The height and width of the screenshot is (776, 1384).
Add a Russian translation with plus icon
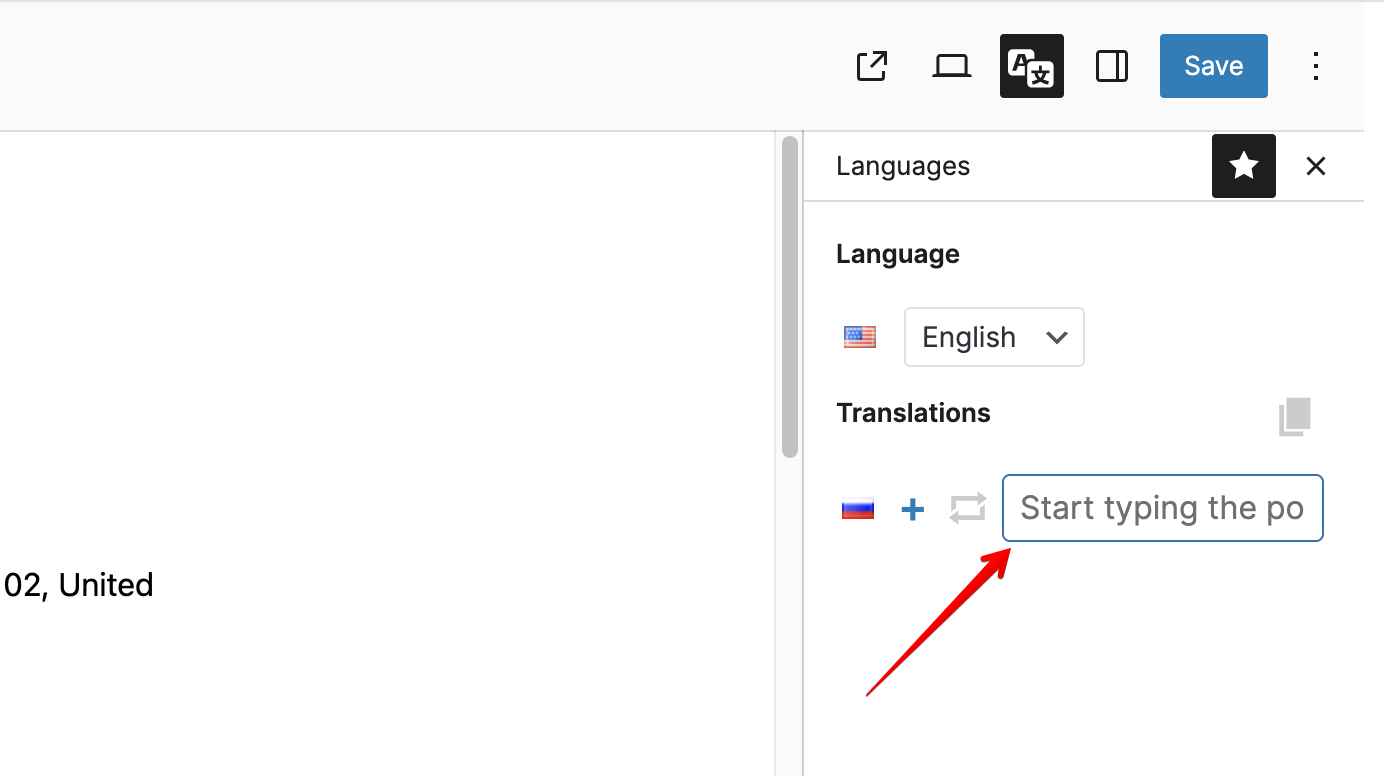[912, 510]
